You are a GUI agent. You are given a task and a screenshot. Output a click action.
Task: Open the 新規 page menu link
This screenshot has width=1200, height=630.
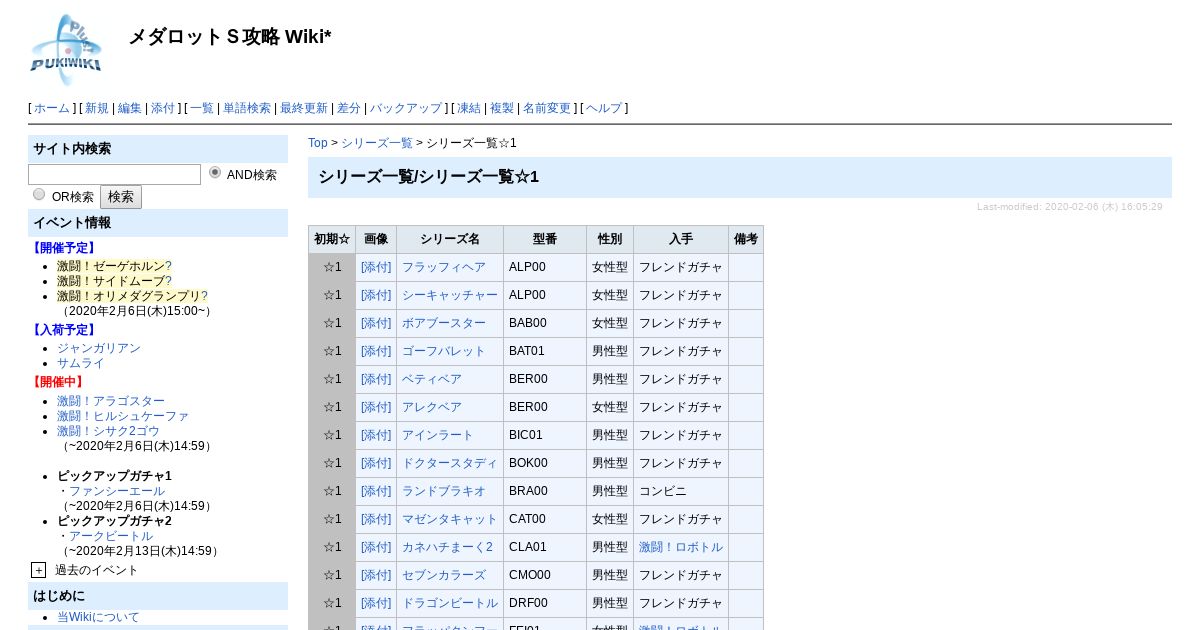point(96,108)
